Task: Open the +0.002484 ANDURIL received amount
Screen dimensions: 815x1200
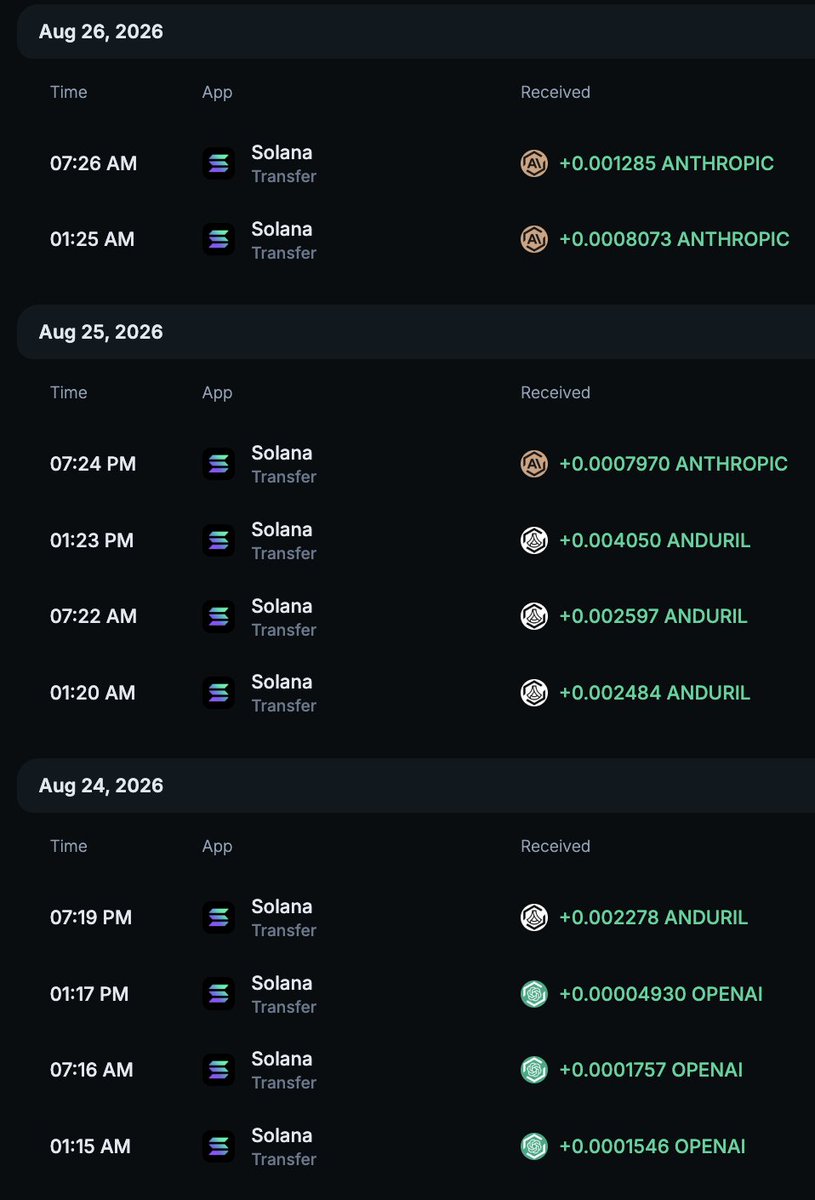Action: 655,693
